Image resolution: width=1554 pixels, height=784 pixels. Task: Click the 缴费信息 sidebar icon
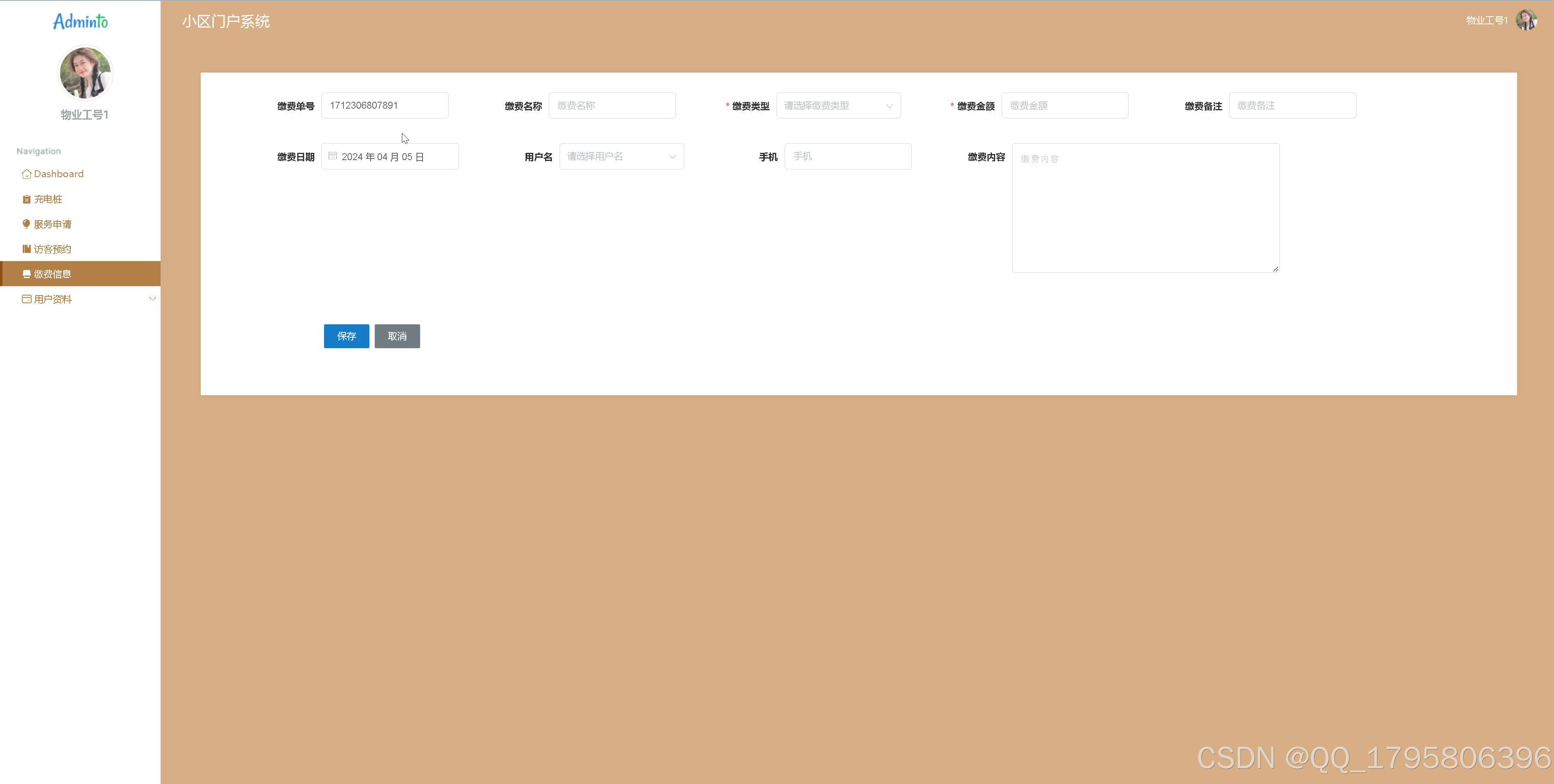26,274
